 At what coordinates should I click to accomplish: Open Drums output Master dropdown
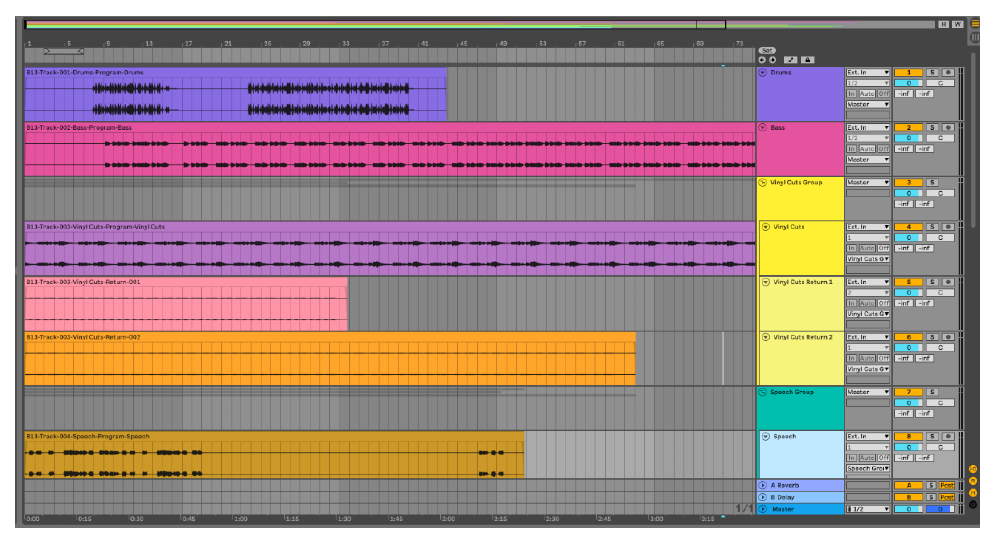[868, 104]
